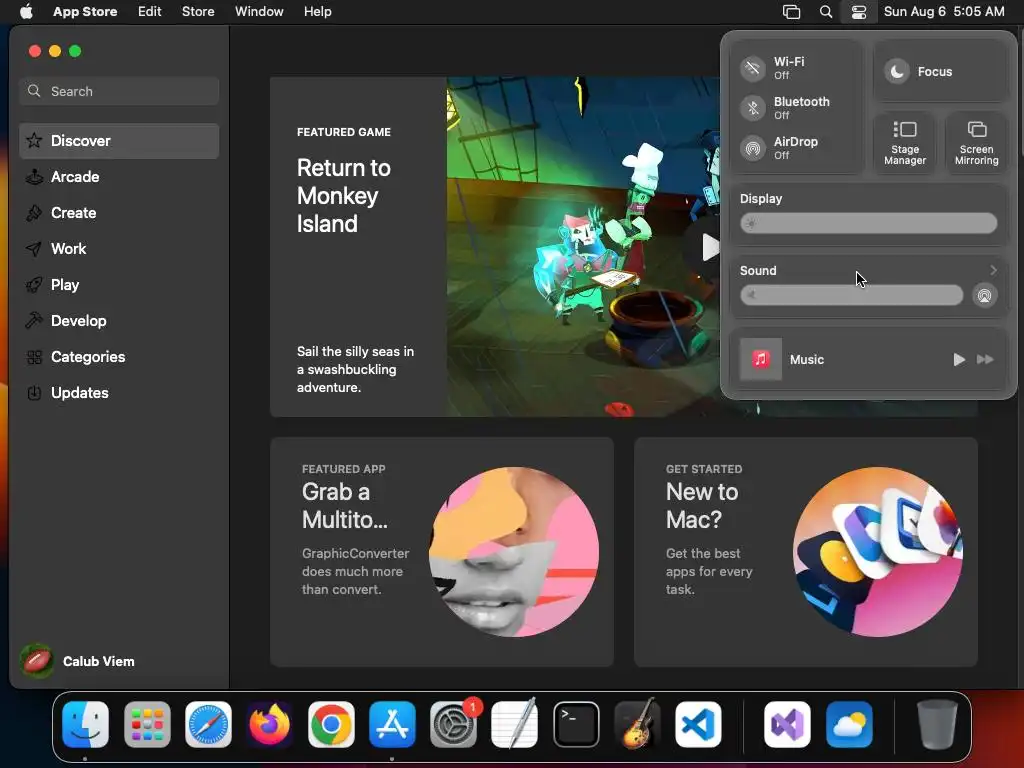Launch Terminal from the Dock
1024x768 pixels.
pyautogui.click(x=576, y=724)
